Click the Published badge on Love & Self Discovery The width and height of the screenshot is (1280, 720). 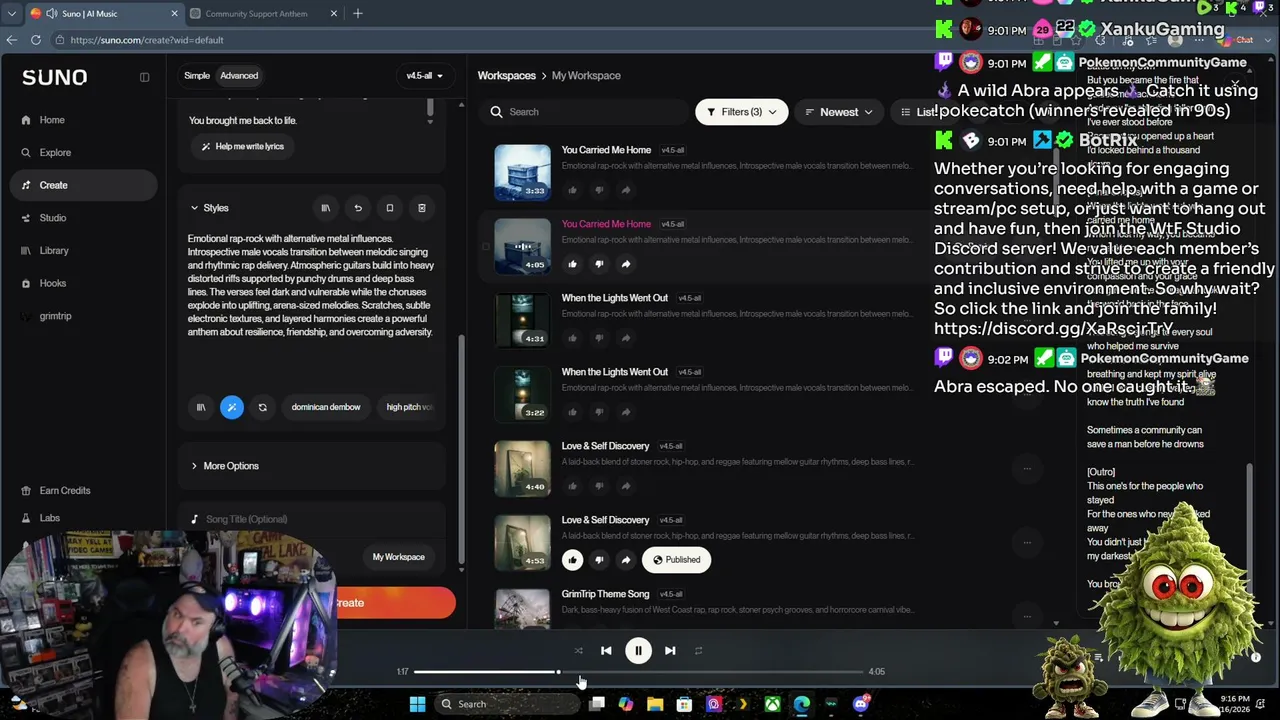(x=677, y=560)
